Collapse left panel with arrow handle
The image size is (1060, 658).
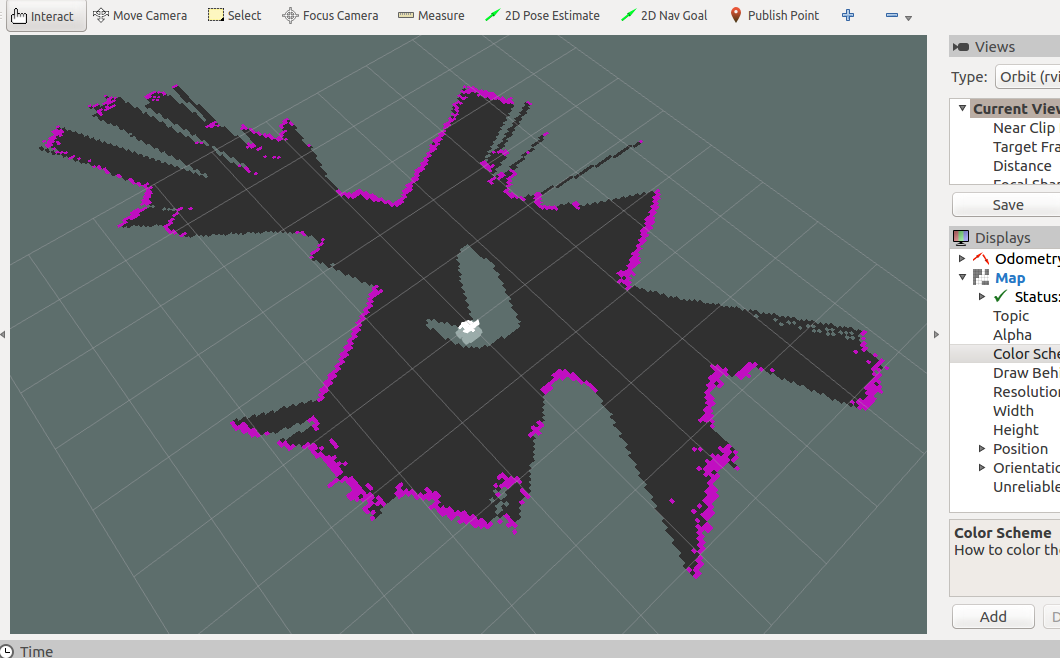pos(3,334)
